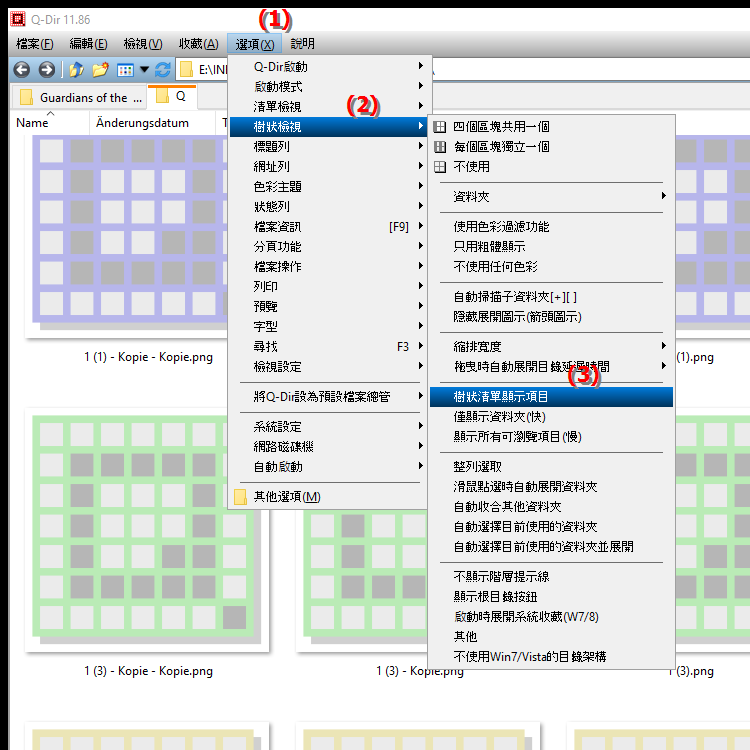Click the 不使用 tree view icon
Image resolution: width=750 pixels, height=750 pixels.
tap(440, 167)
